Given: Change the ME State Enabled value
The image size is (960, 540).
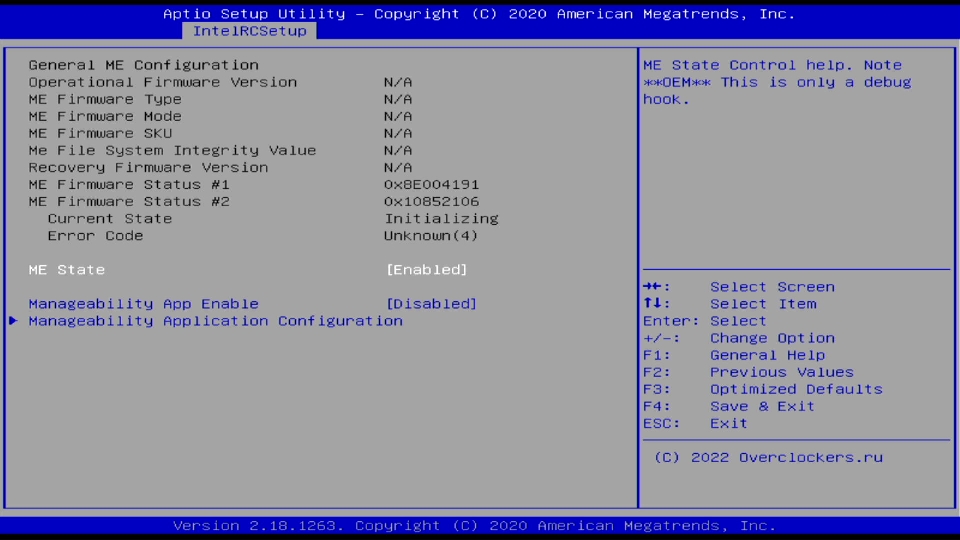Looking at the screenshot, I should (x=427, y=269).
